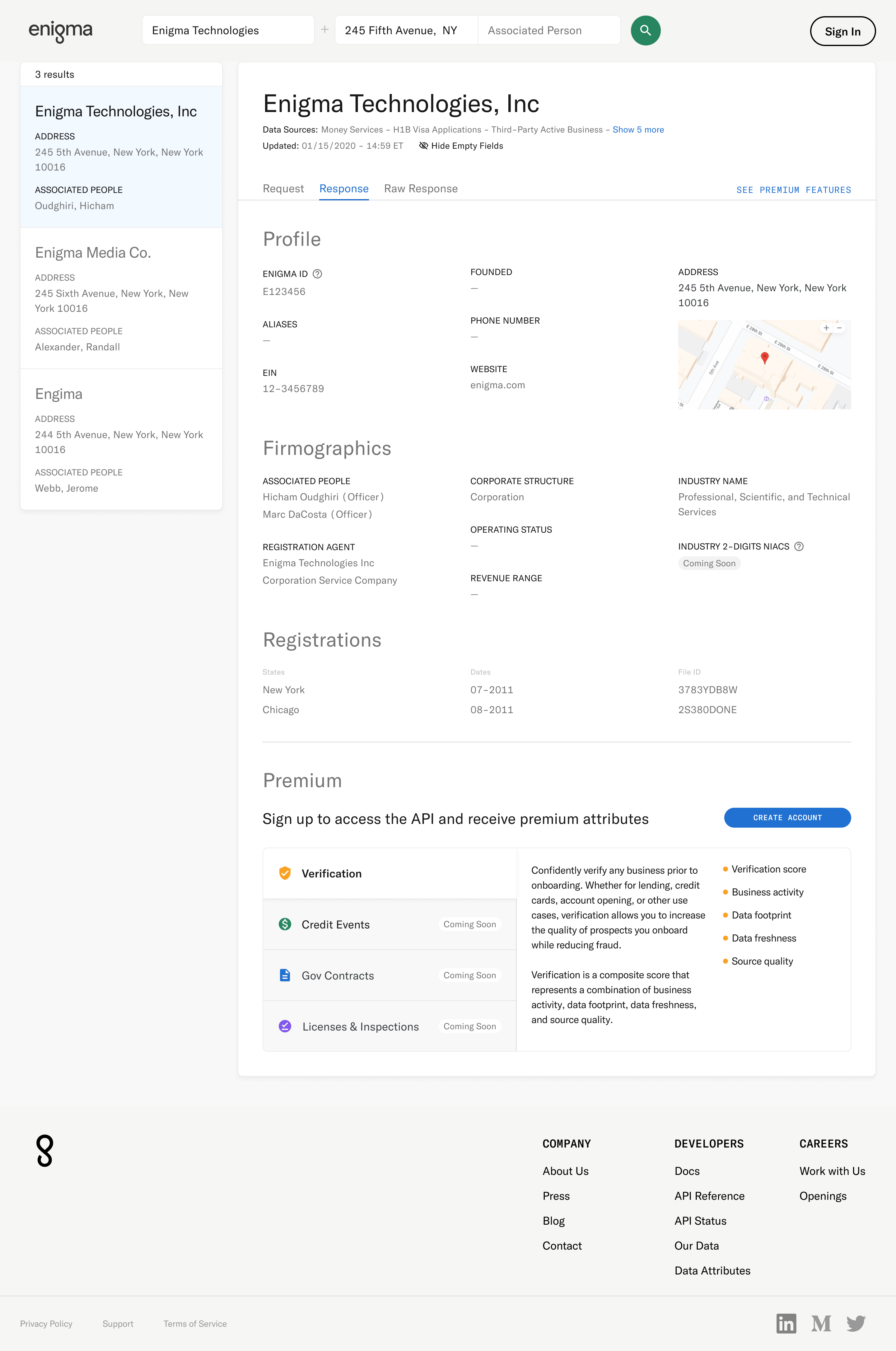
Task: Open the Privacy Policy link
Action: (46, 1324)
